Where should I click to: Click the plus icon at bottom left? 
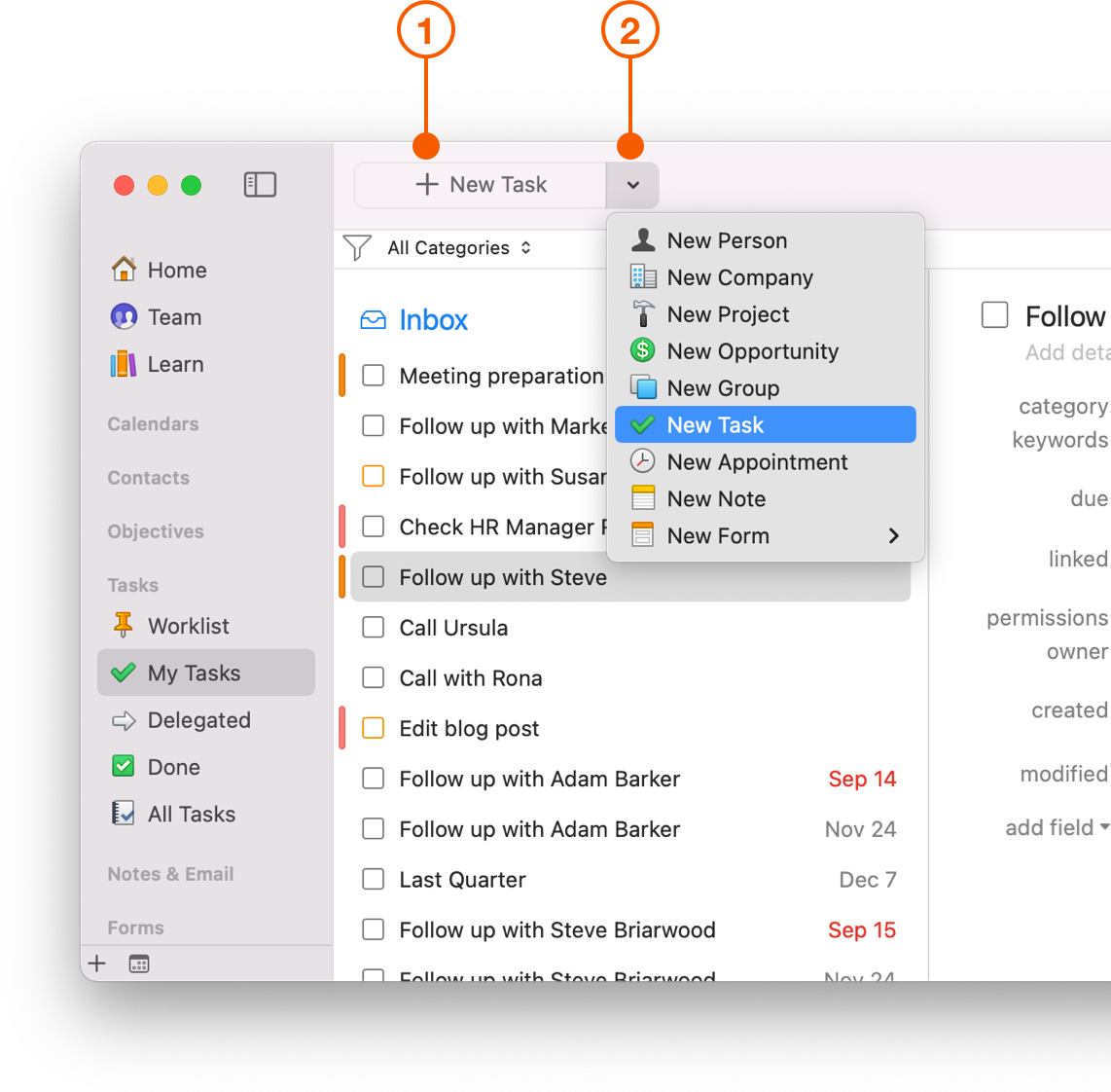pyautogui.click(x=96, y=964)
